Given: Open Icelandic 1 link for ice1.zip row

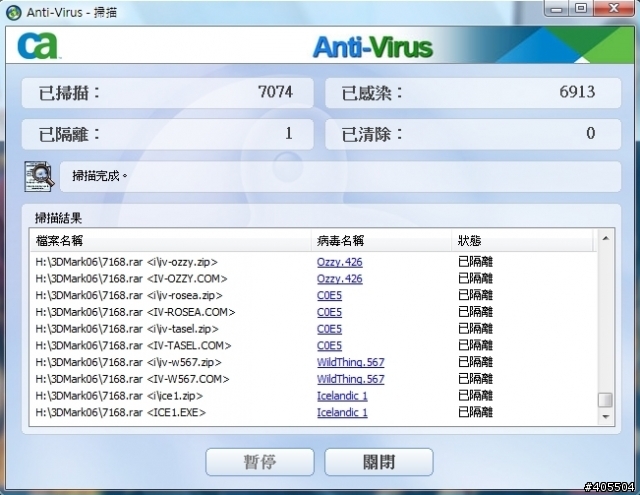Looking at the screenshot, I should [x=342, y=396].
